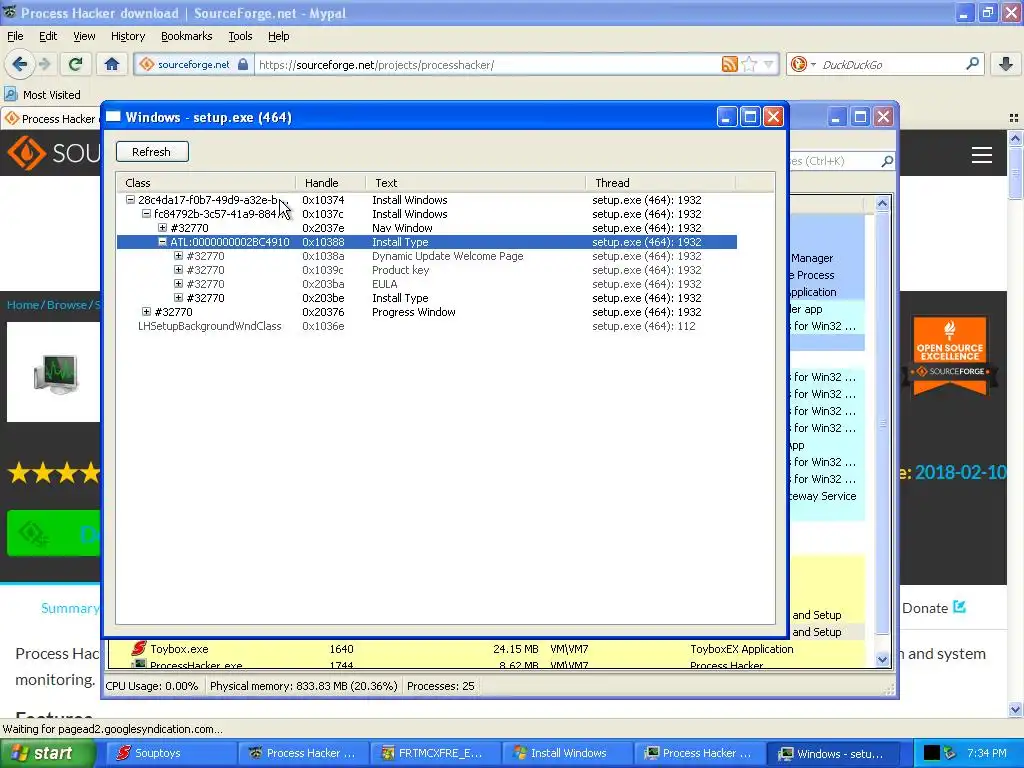Open the Most Visited bookmarks folder
The height and width of the screenshot is (768, 1024).
[x=43, y=95]
